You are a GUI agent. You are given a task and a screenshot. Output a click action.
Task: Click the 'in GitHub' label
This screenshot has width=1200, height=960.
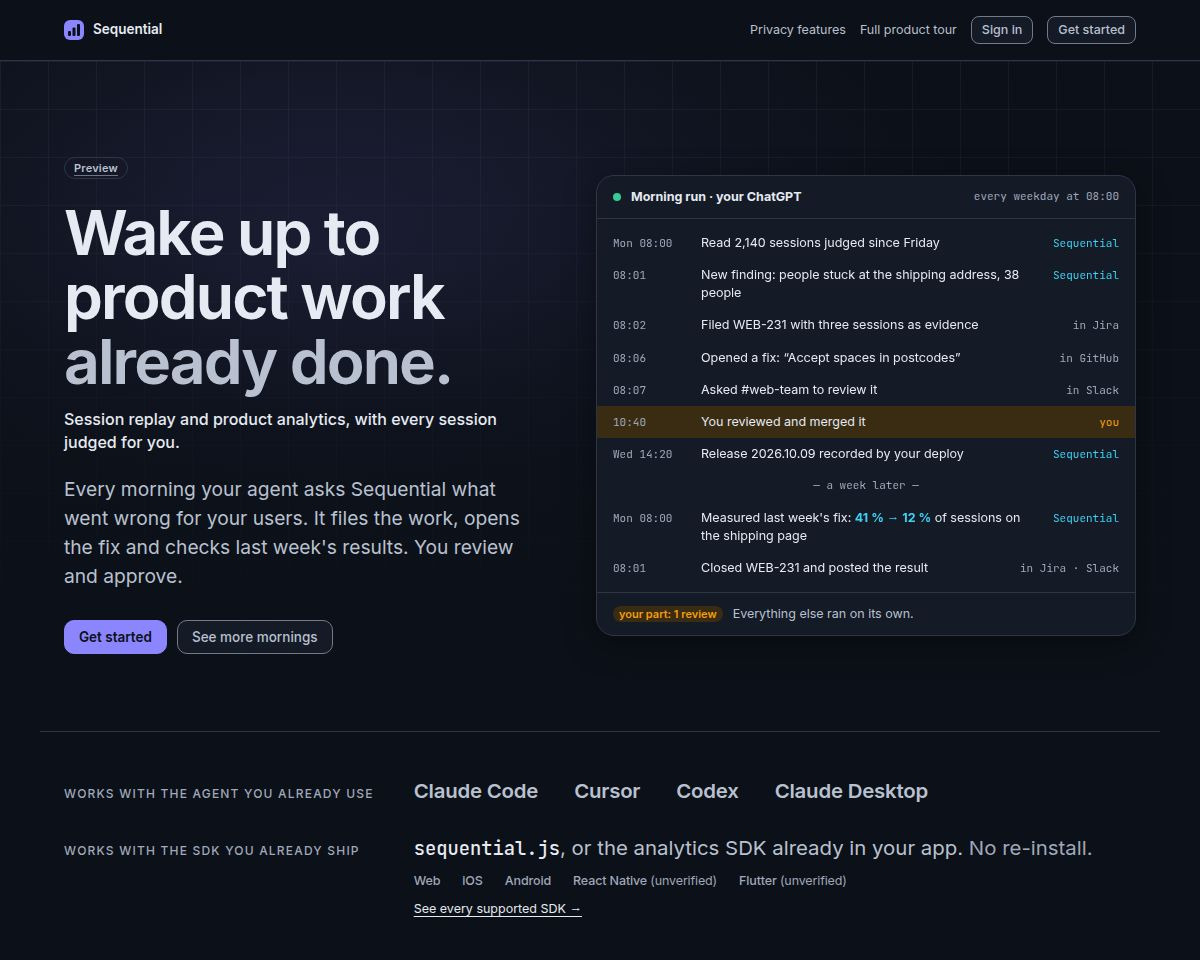(1089, 358)
